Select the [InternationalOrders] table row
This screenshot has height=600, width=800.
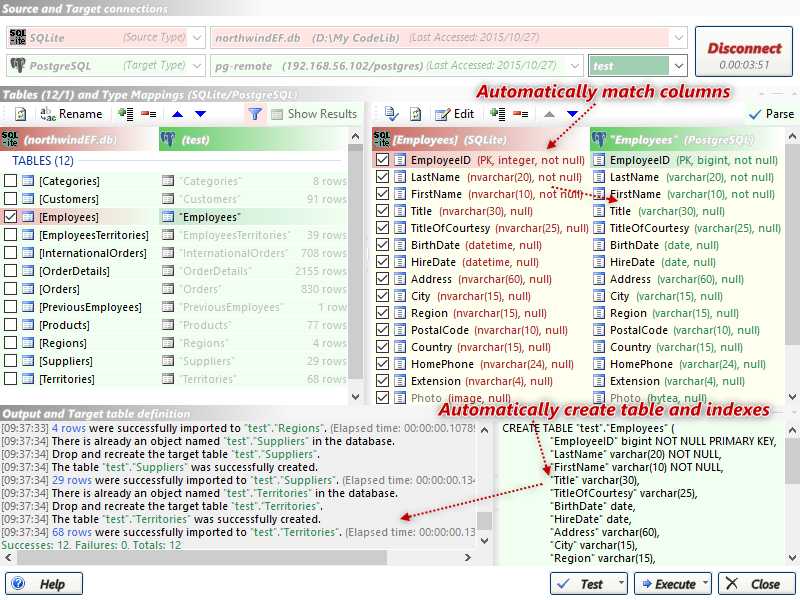[173, 253]
